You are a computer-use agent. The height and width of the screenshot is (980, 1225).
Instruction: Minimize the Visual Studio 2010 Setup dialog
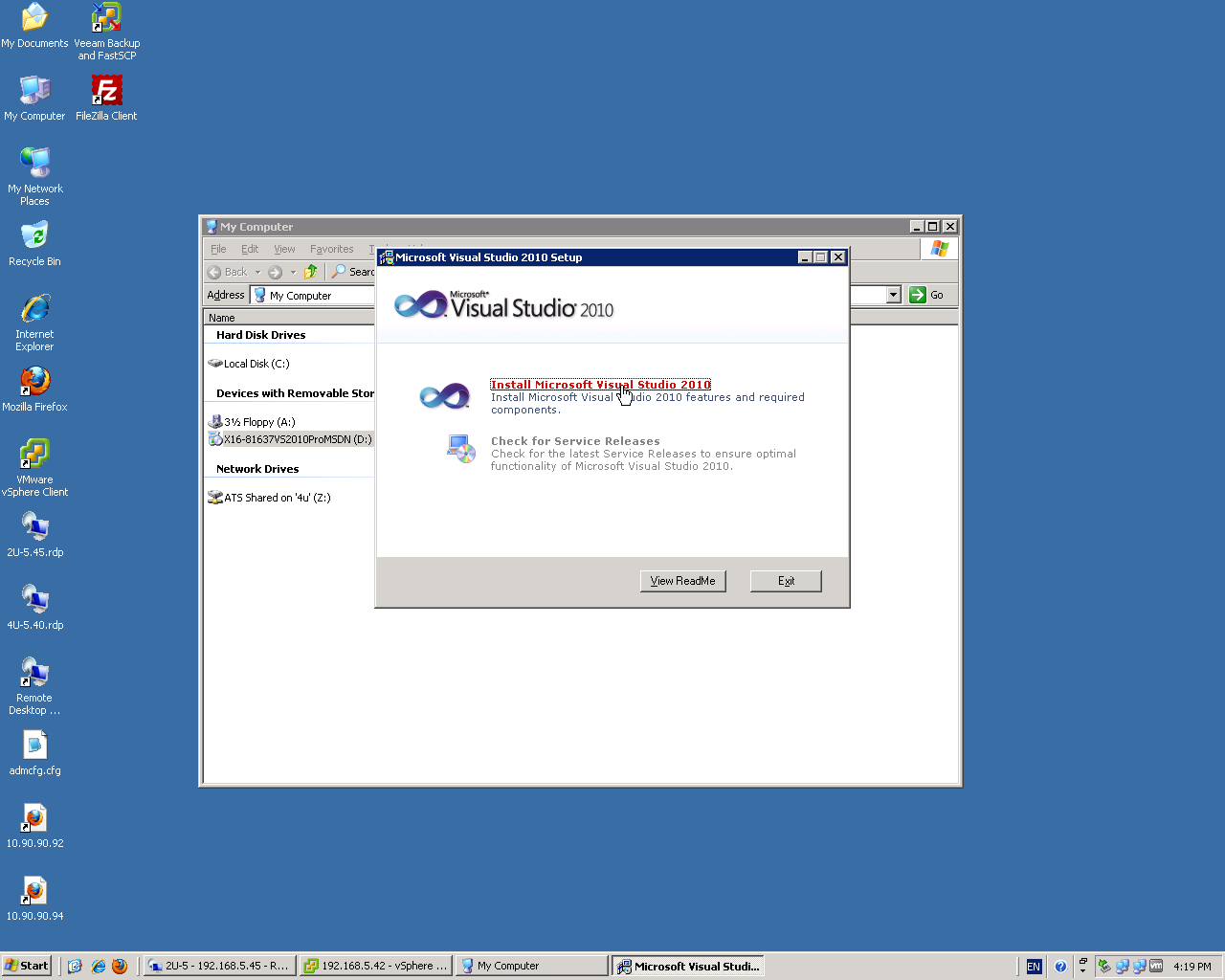point(805,257)
